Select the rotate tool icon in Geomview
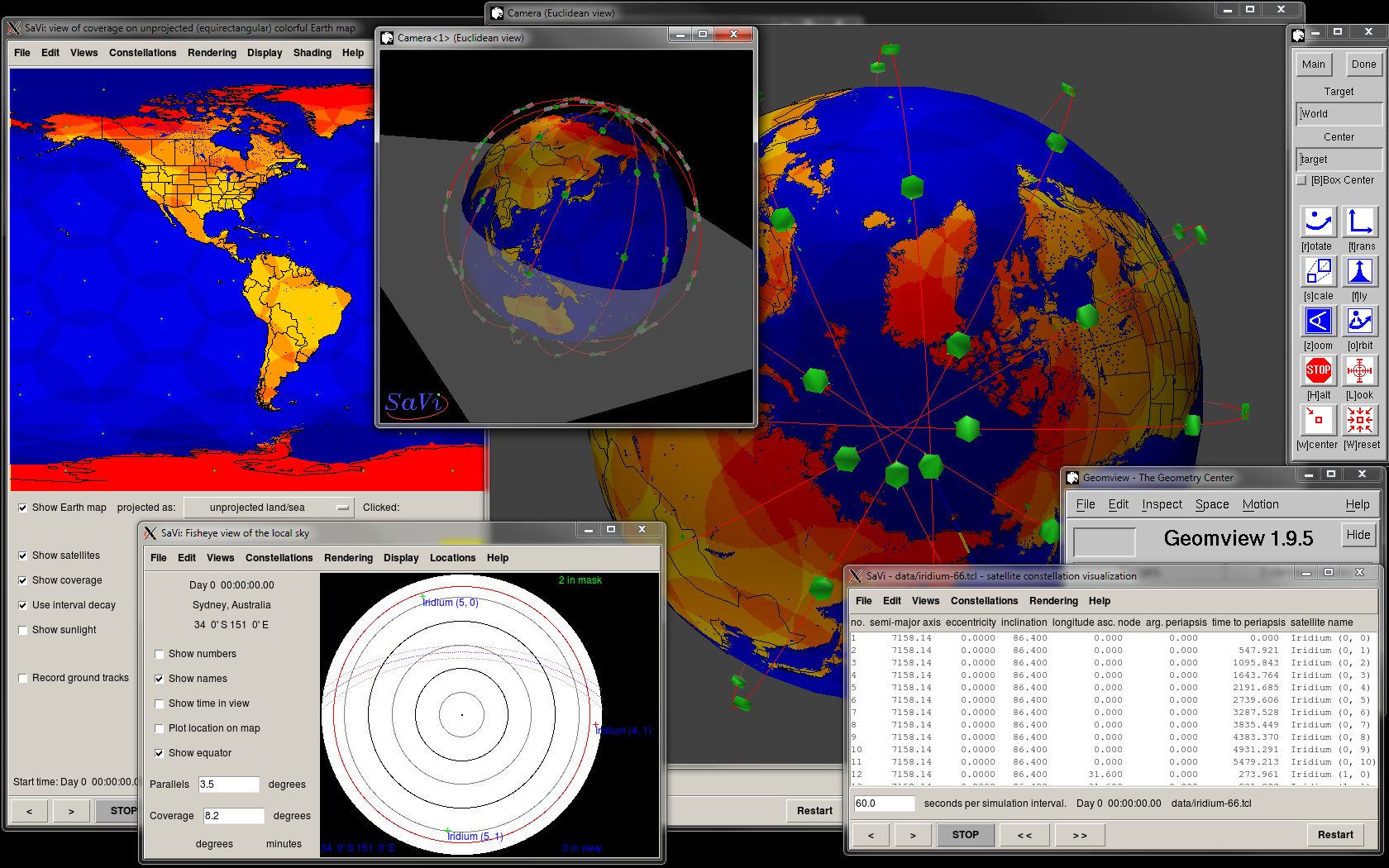 click(x=1318, y=222)
